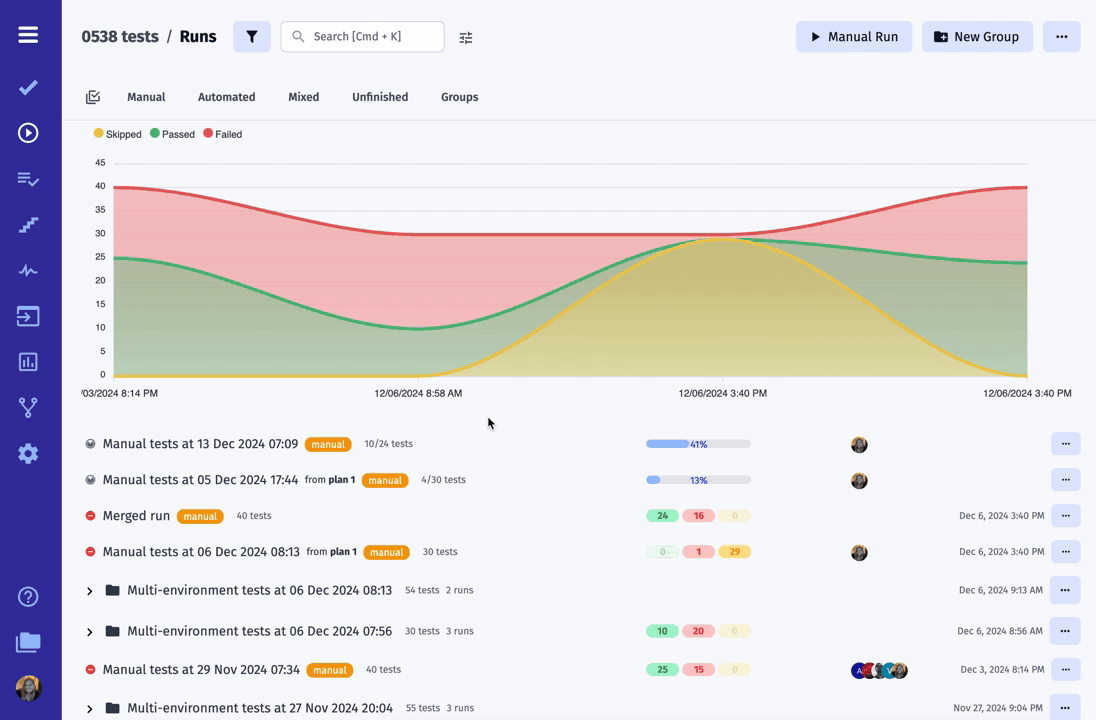Image resolution: width=1096 pixels, height=720 pixels.
Task: Open the Steps staircase icon in sidebar
Action: click(28, 225)
